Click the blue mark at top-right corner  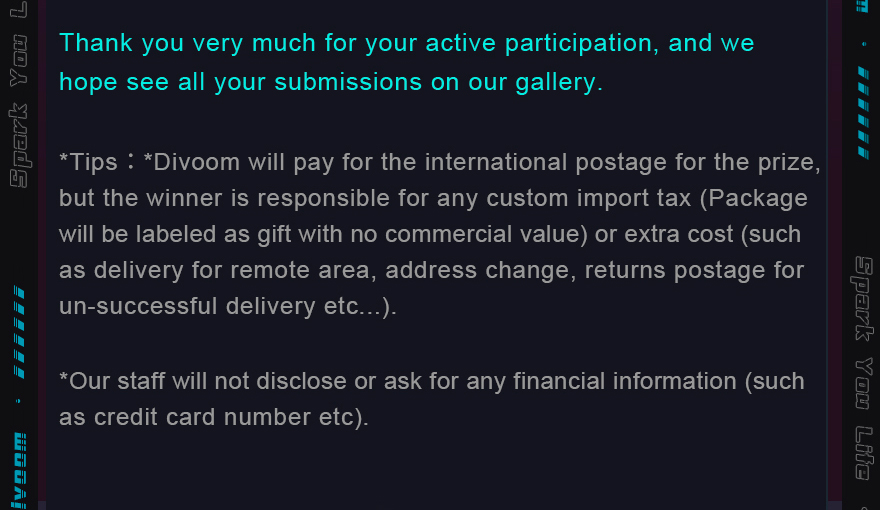click(x=862, y=6)
